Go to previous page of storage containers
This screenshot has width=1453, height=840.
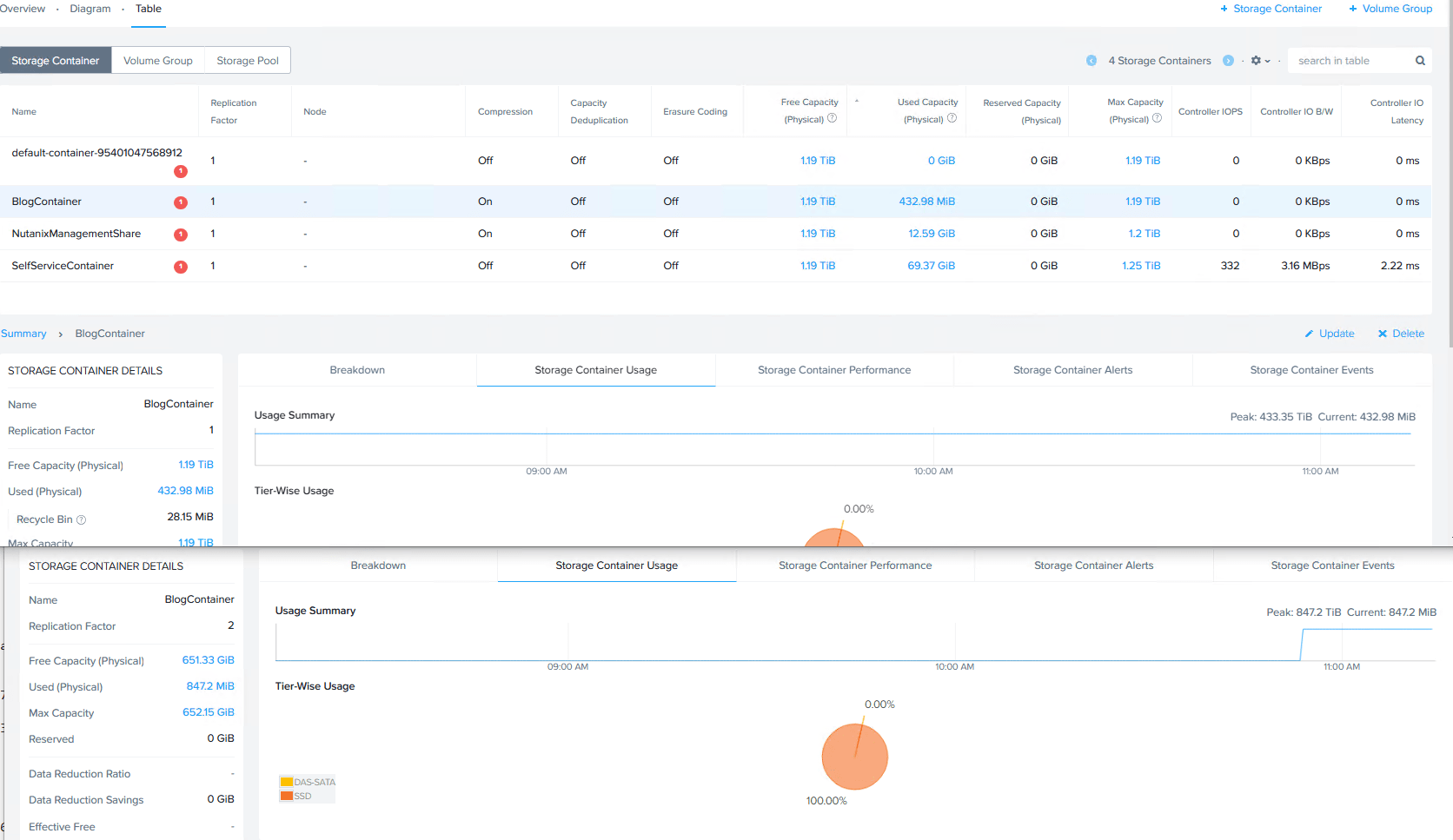pos(1091,61)
